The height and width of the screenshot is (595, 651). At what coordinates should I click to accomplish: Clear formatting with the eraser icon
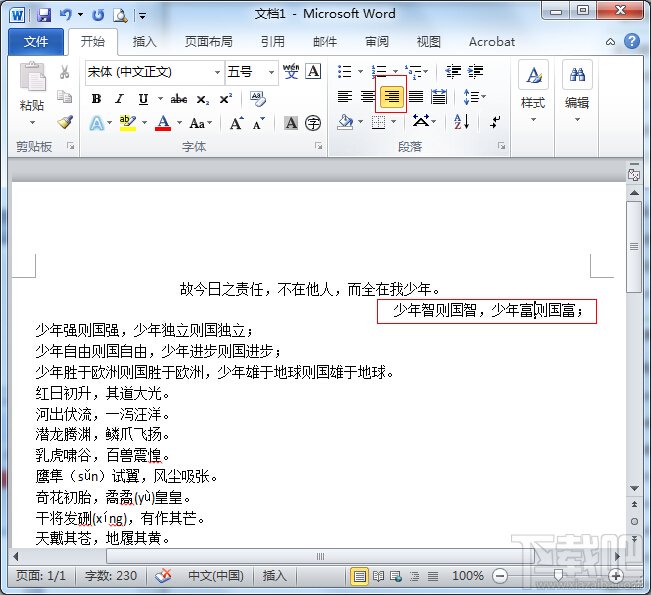pos(258,99)
